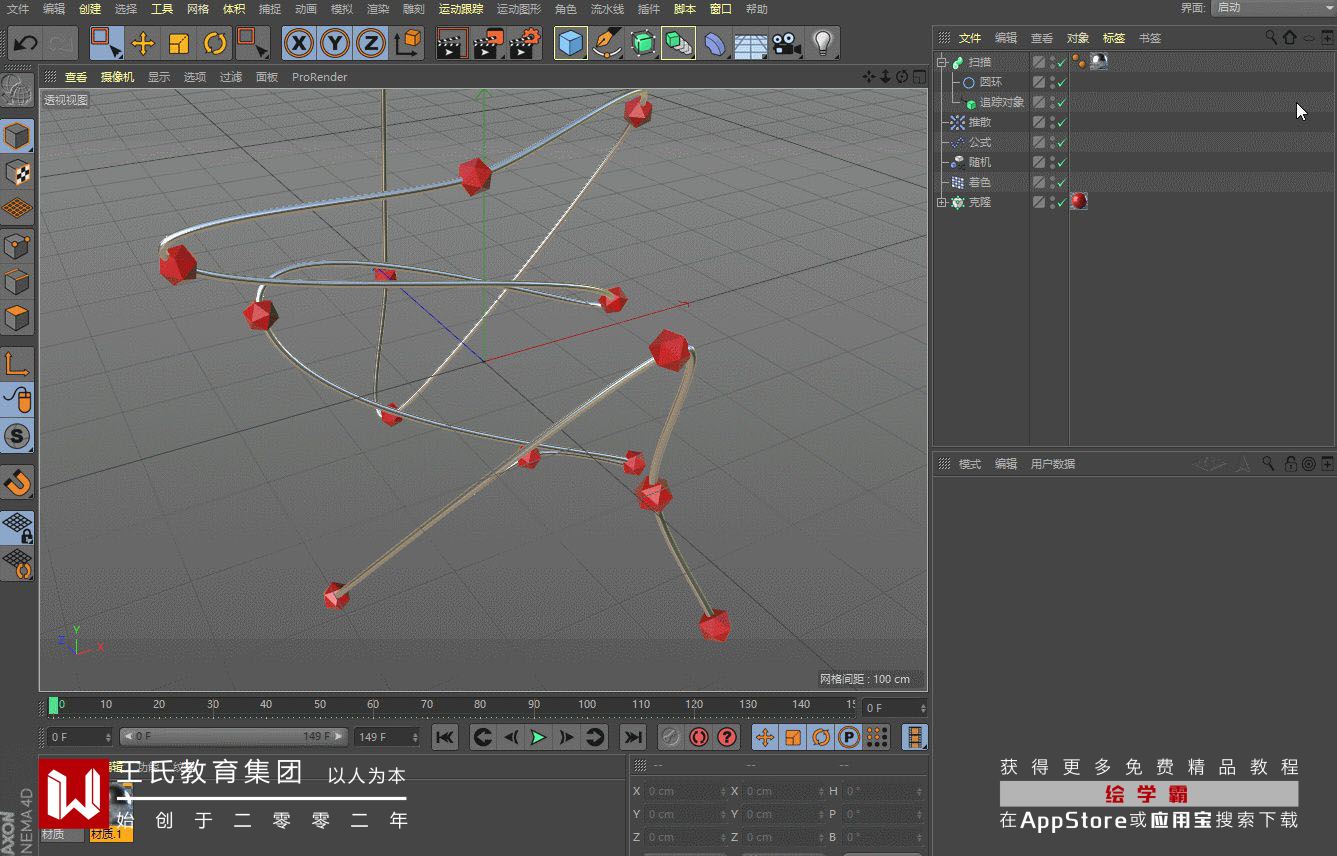This screenshot has height=856, width=1337.
Task: Open the 摄像机 viewport menu
Action: click(x=117, y=77)
